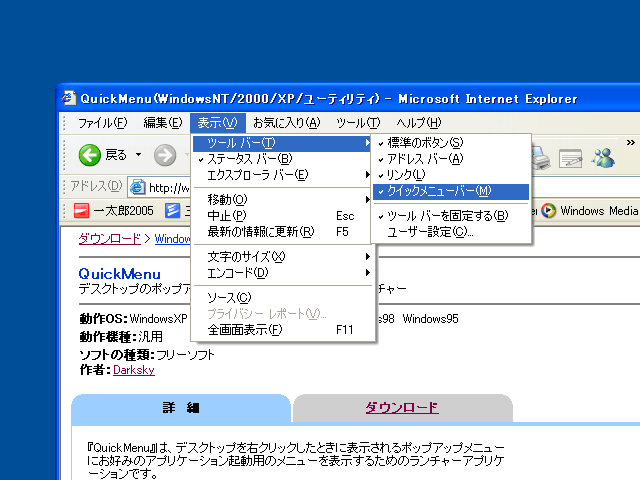Click the 一太郎2005 link icon
The width and height of the screenshot is (640, 480).
click(81, 211)
